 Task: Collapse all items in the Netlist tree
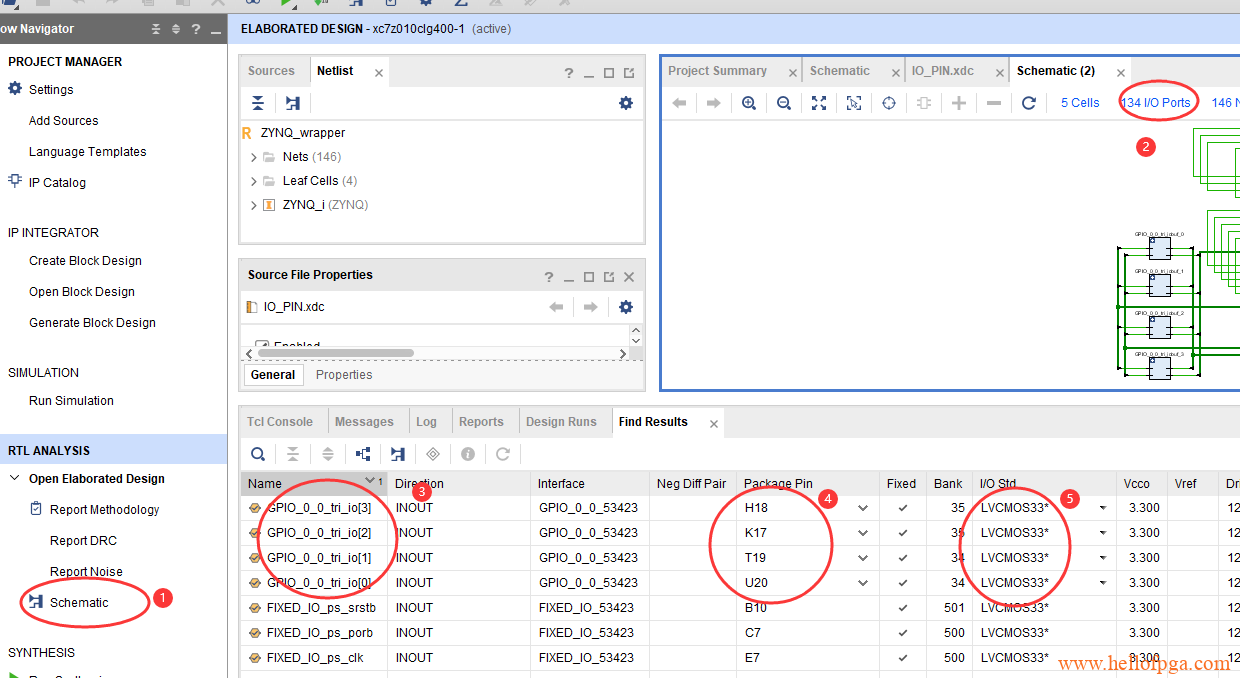point(258,103)
